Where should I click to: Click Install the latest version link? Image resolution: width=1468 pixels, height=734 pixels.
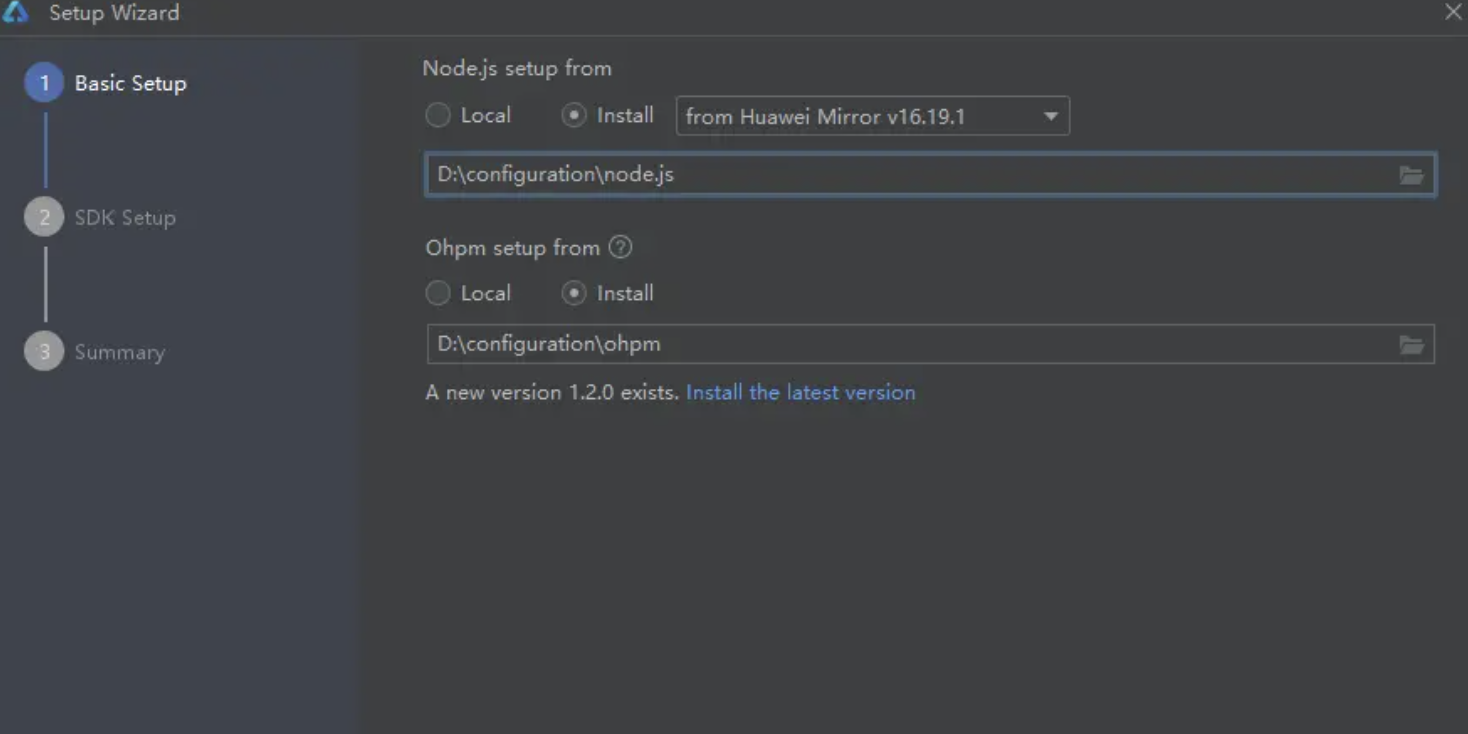pos(800,392)
